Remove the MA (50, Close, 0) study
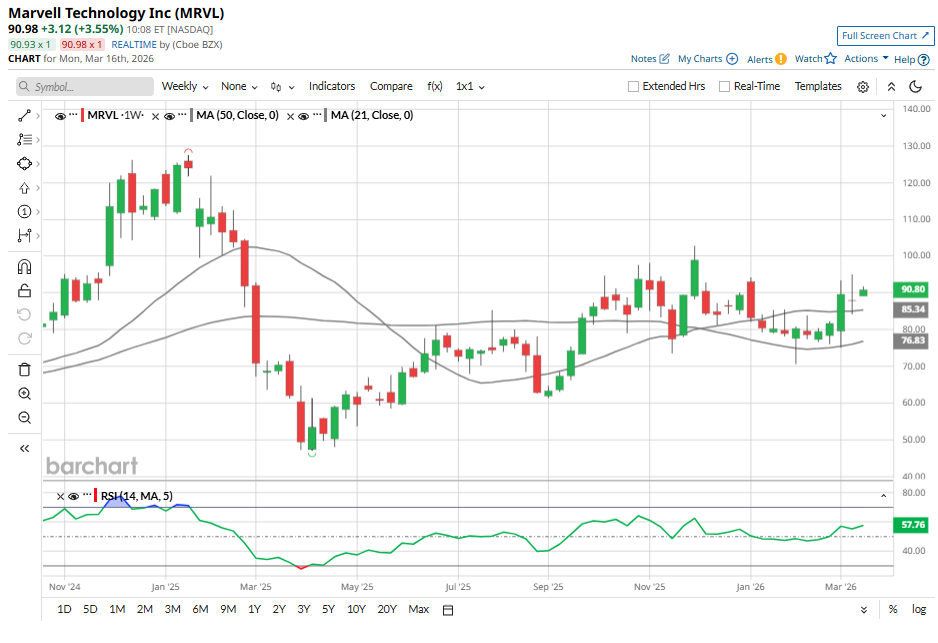 pyautogui.click(x=156, y=116)
